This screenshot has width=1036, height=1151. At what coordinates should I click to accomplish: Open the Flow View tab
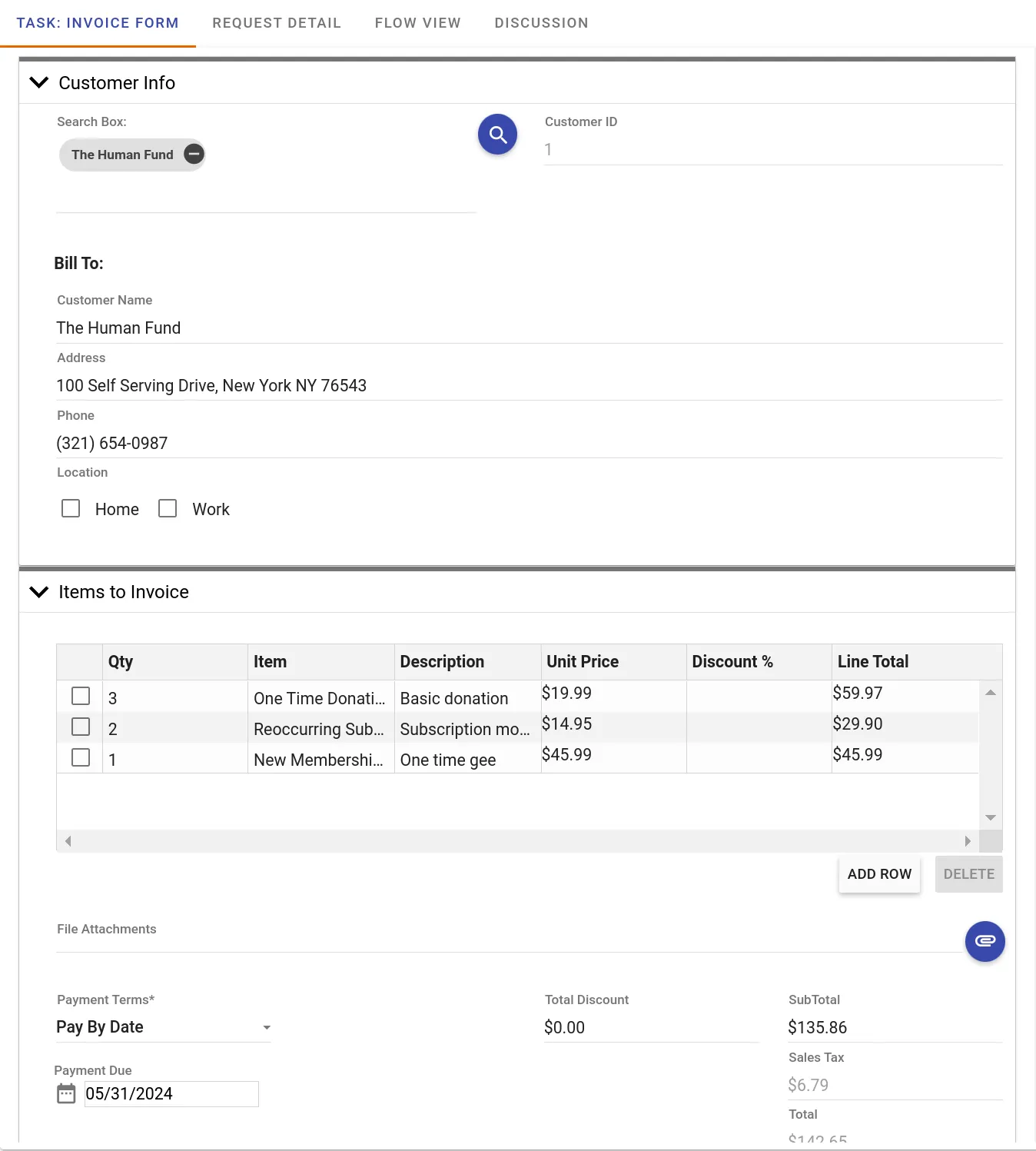417,23
